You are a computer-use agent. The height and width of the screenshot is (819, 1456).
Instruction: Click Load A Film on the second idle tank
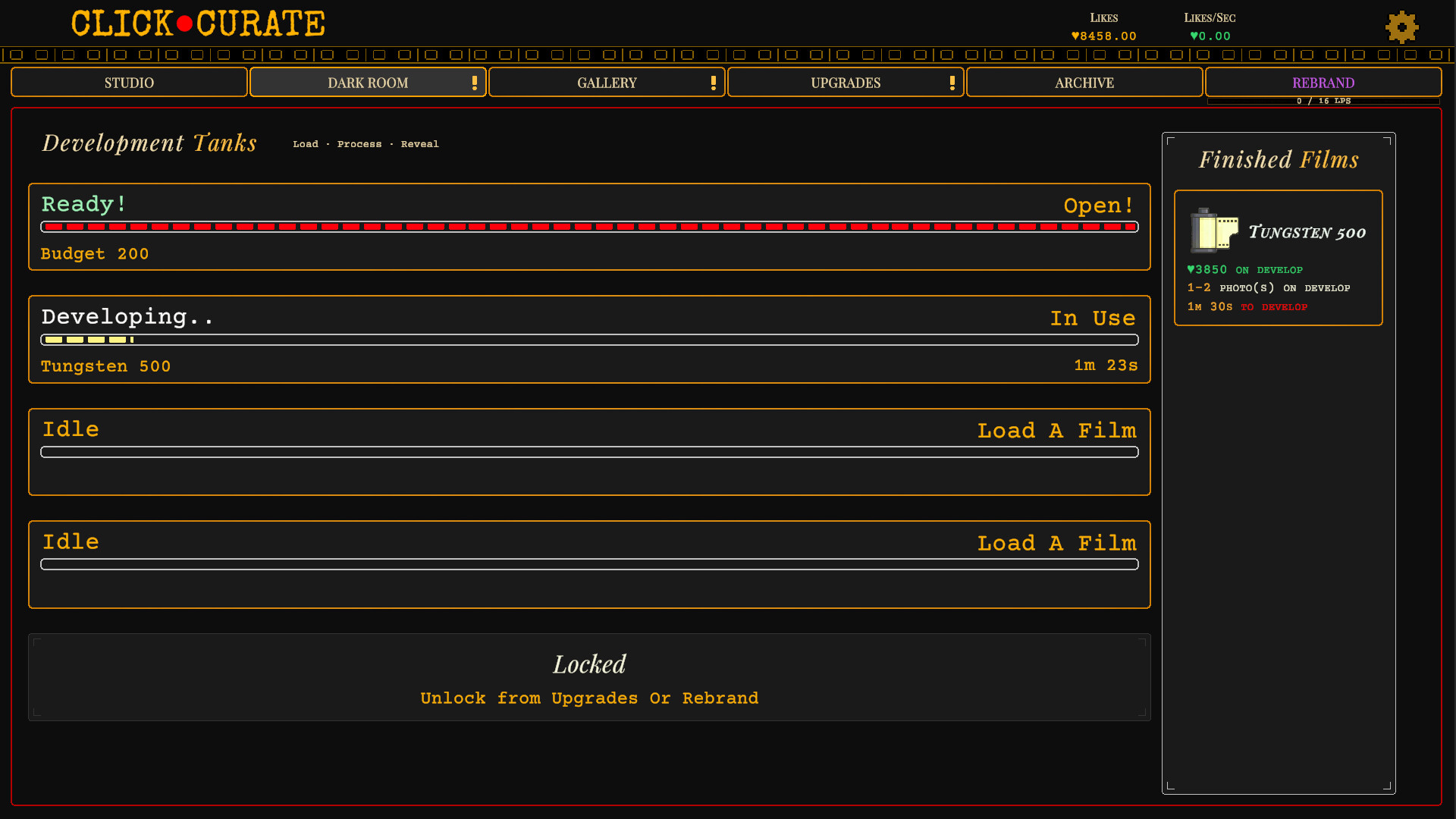coord(1056,543)
